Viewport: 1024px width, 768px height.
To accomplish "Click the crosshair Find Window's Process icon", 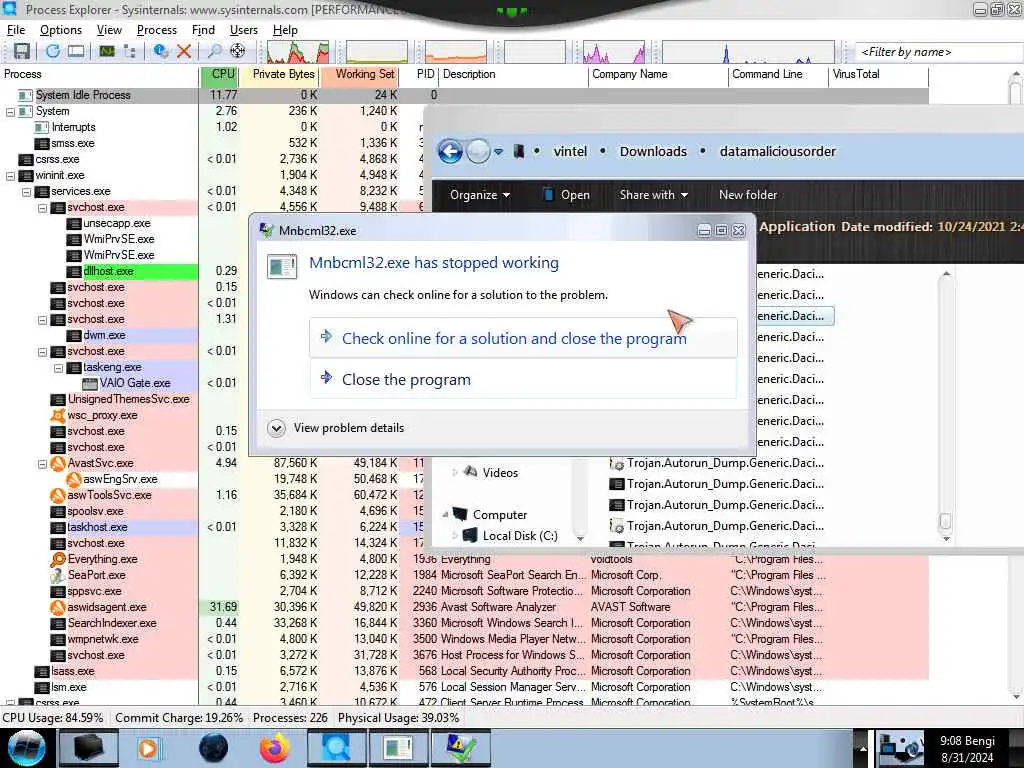I will coord(238,51).
